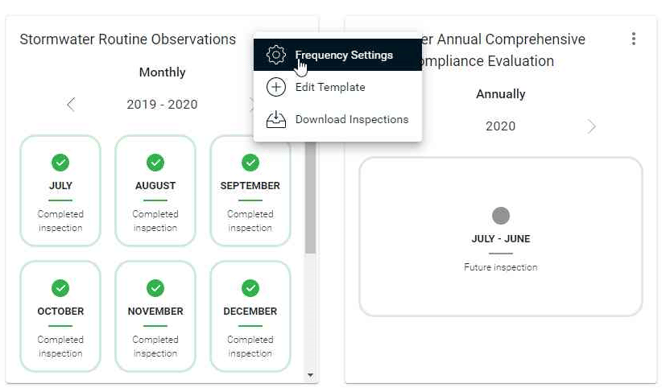Click the Stormwater Routine Observations title

pos(128,39)
